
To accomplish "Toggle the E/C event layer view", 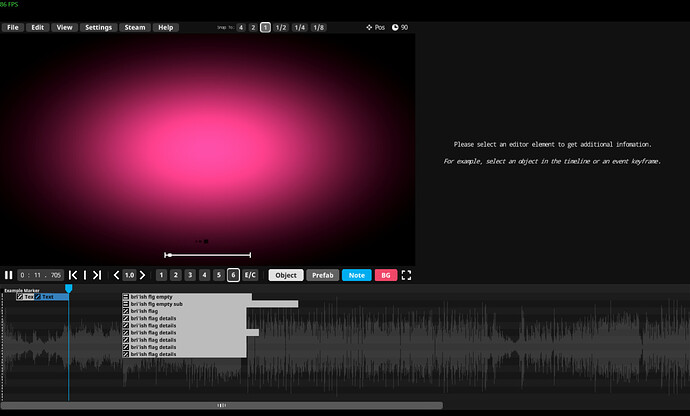I will tap(250, 275).
